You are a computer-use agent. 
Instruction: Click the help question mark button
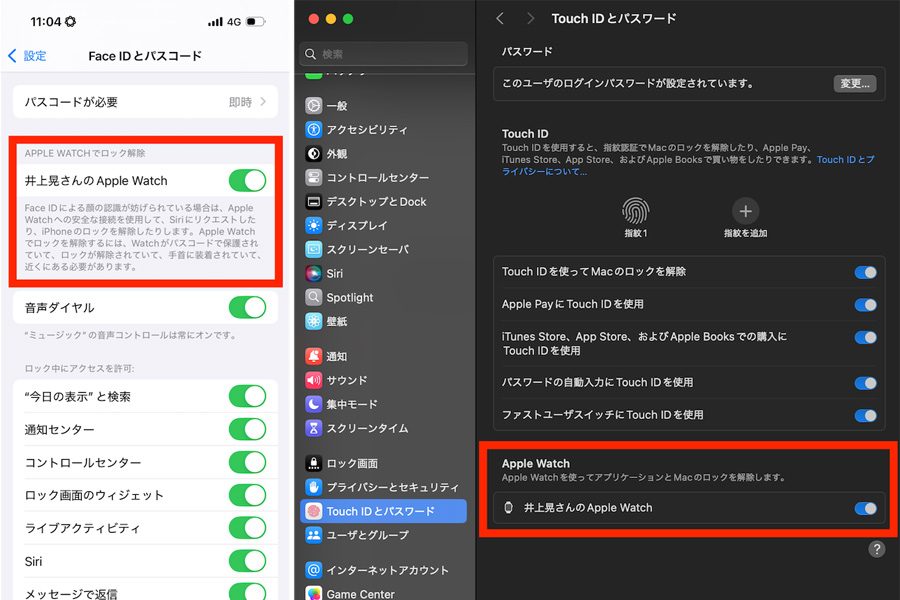[876, 549]
